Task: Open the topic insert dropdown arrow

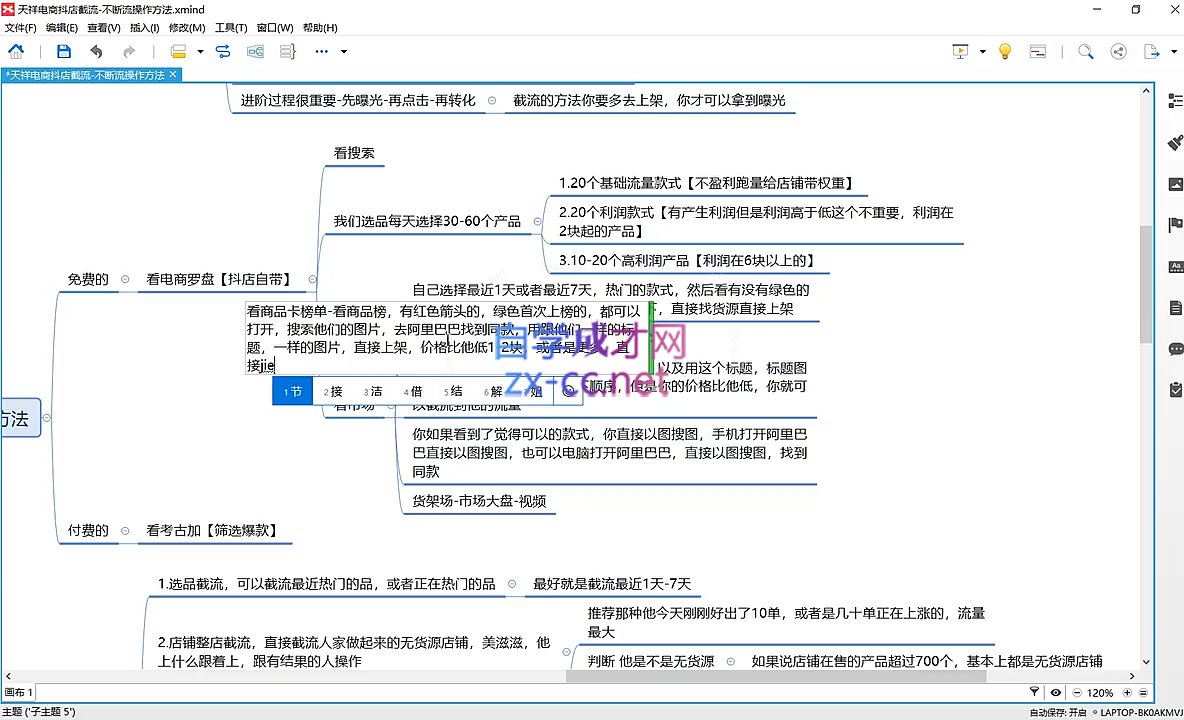Action: click(200, 51)
